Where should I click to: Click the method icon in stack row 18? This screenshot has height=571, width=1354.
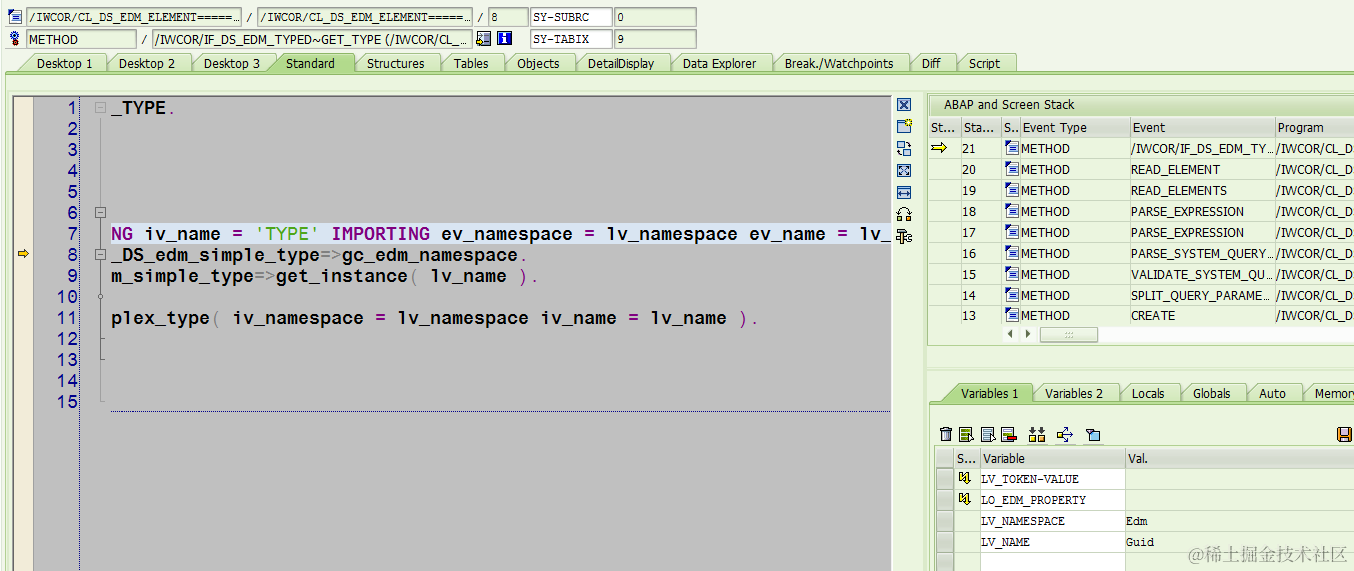pyautogui.click(x=1011, y=211)
